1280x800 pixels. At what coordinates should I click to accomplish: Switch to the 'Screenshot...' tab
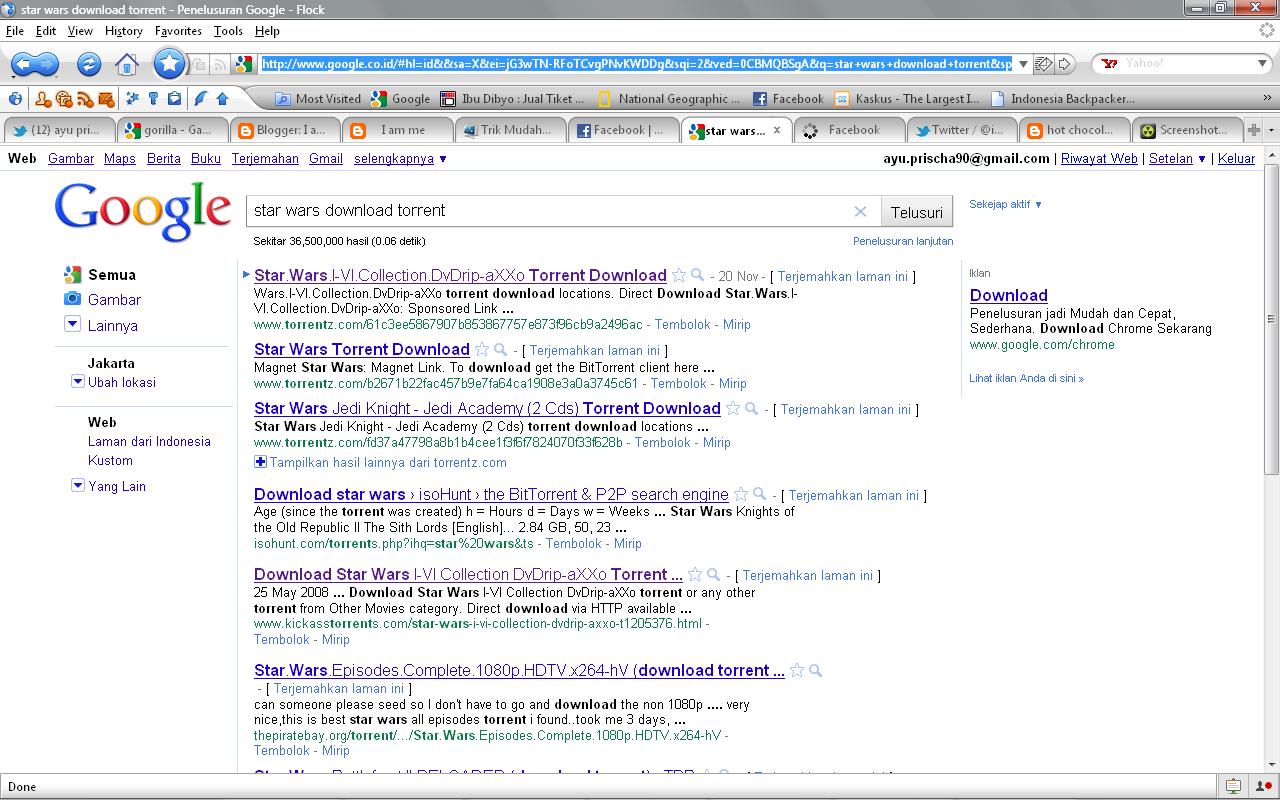point(1187,130)
